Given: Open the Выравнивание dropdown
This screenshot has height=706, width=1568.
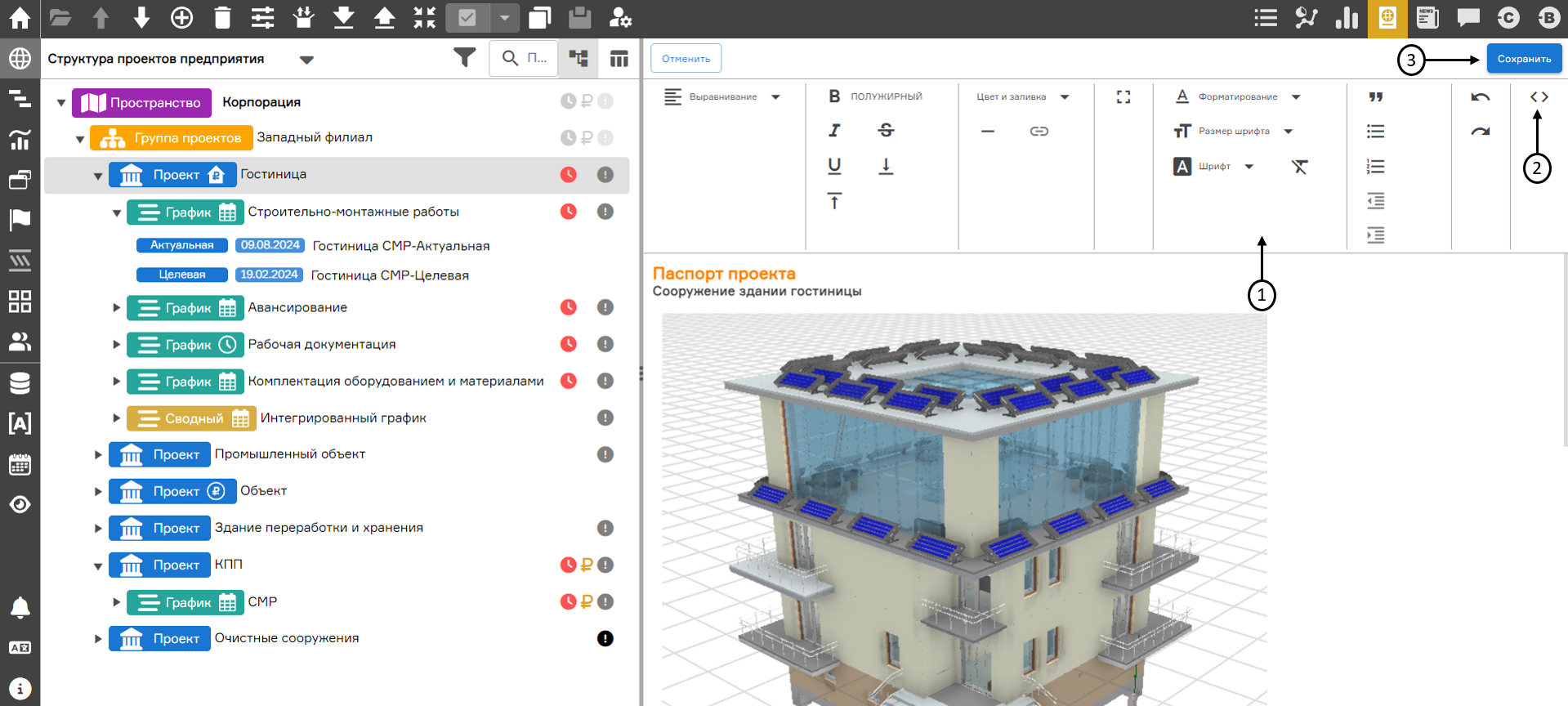Looking at the screenshot, I should tap(722, 96).
